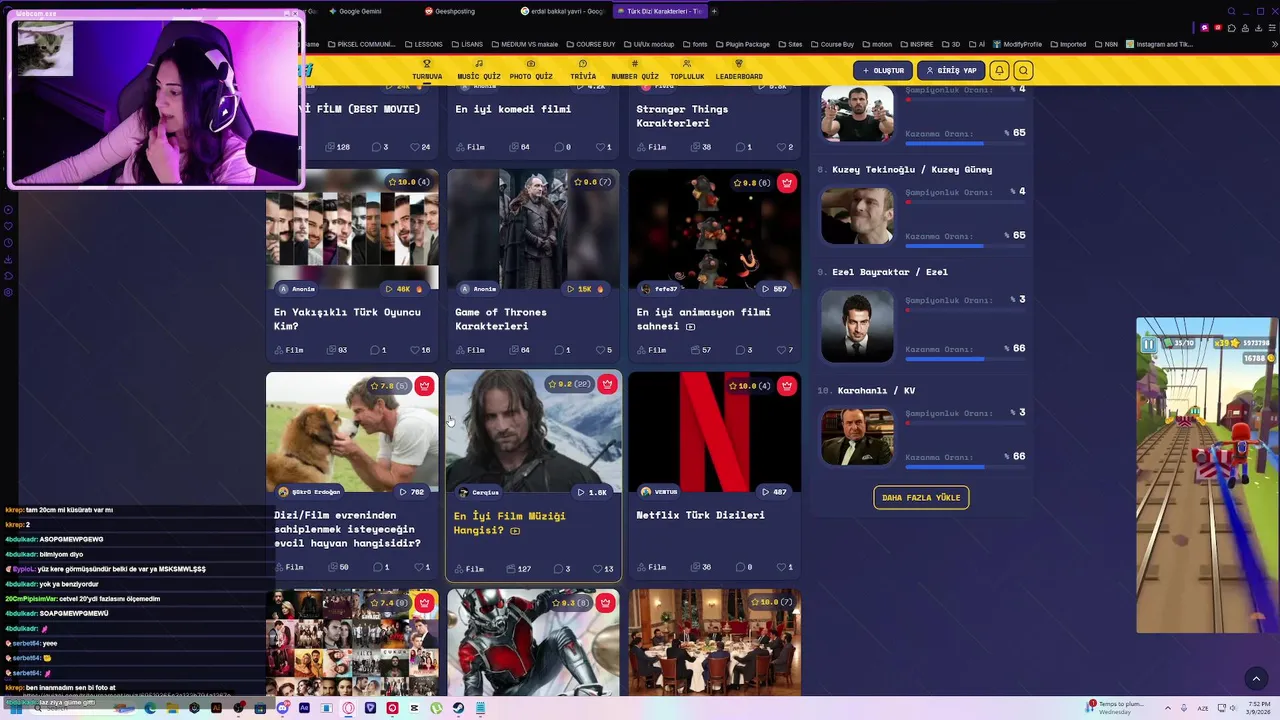
Task: Open the Music Quiz section
Action: click(479, 70)
